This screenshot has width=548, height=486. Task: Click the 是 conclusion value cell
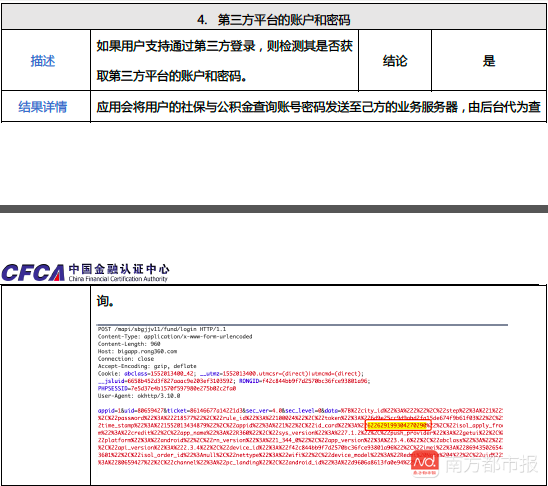point(489,60)
